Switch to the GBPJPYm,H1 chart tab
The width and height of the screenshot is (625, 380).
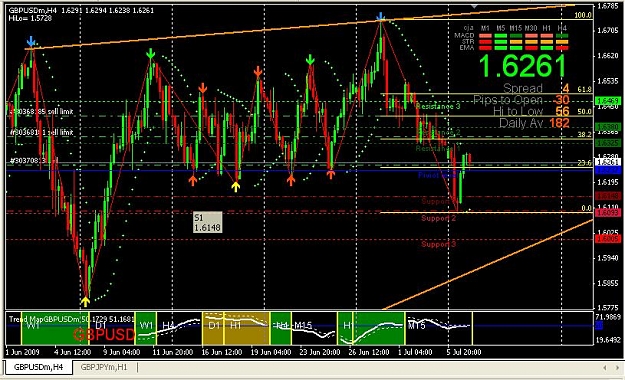104,367
